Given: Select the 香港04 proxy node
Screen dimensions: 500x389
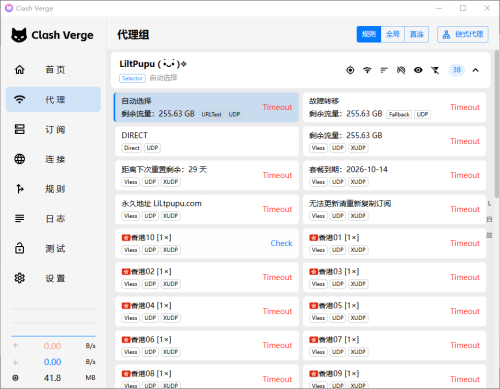Looking at the screenshot, I should tap(207, 311).
